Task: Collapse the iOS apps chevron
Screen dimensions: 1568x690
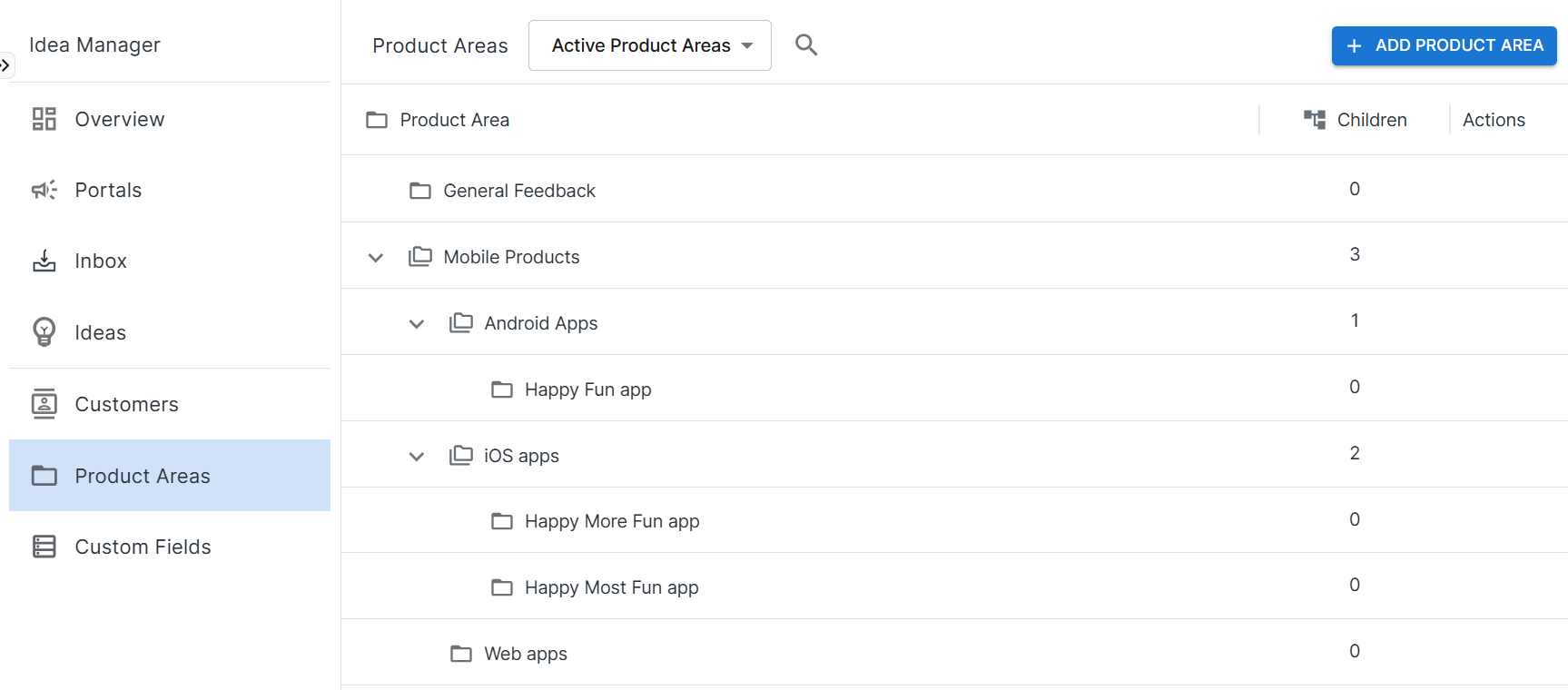Action: [x=417, y=457]
